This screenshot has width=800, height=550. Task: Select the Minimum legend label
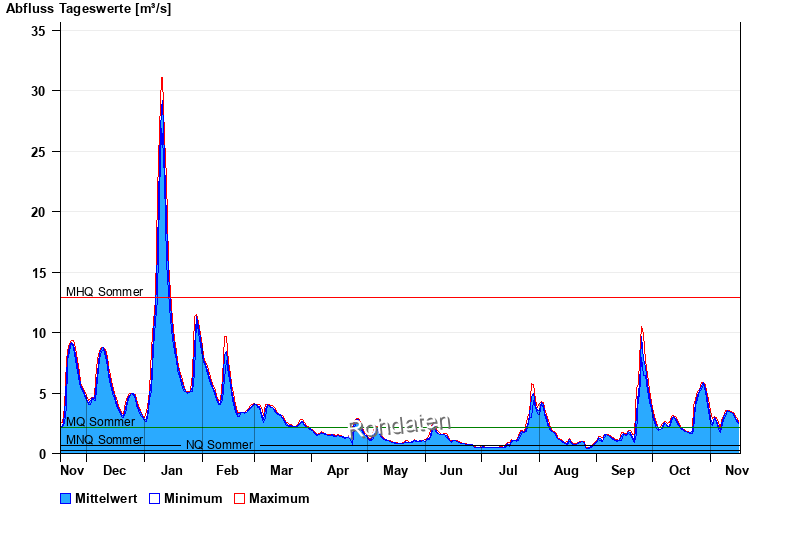point(193,499)
